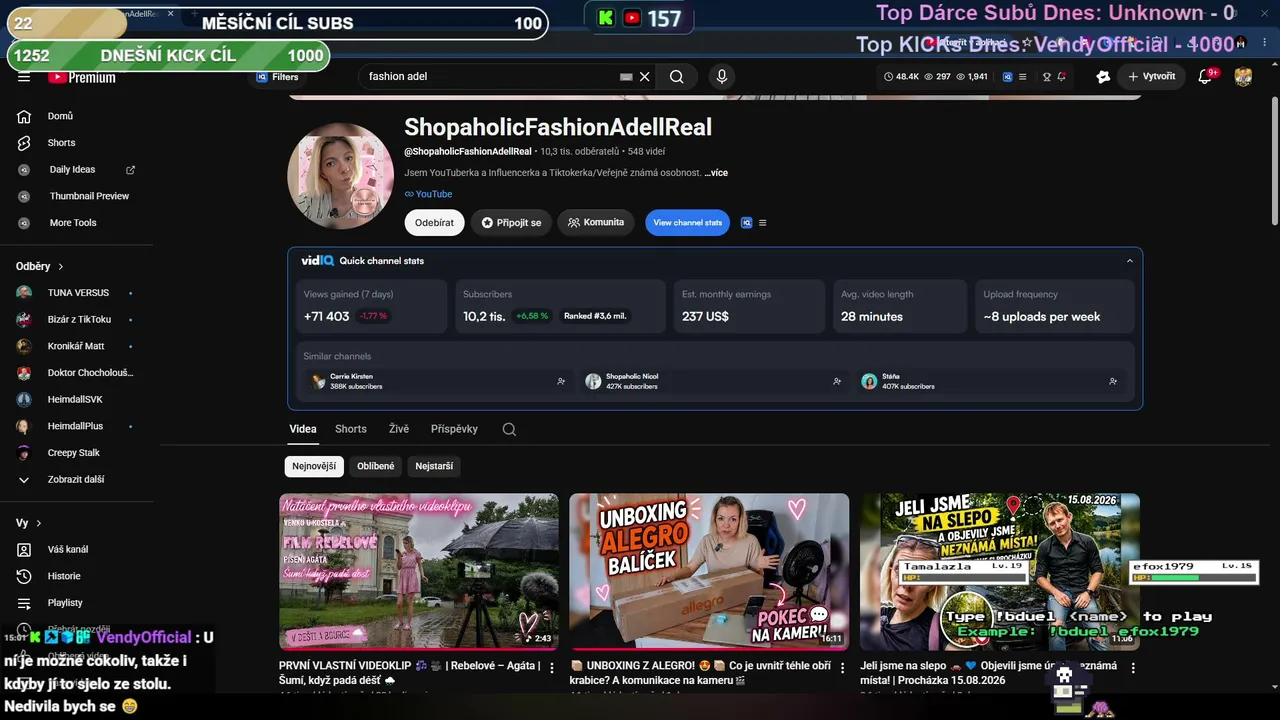This screenshot has height=720, width=1280.
Task: Open the account avatar menu
Action: coord(1243,77)
